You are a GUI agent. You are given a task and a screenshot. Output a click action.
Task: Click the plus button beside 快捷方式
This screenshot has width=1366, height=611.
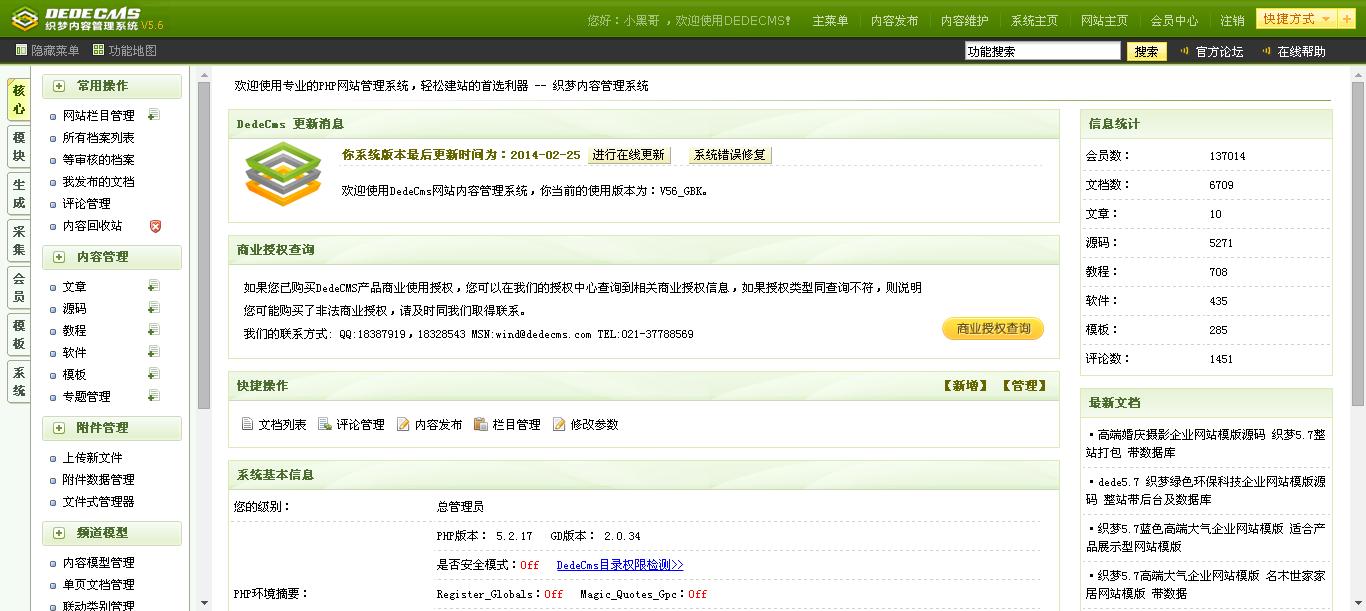[1347, 19]
